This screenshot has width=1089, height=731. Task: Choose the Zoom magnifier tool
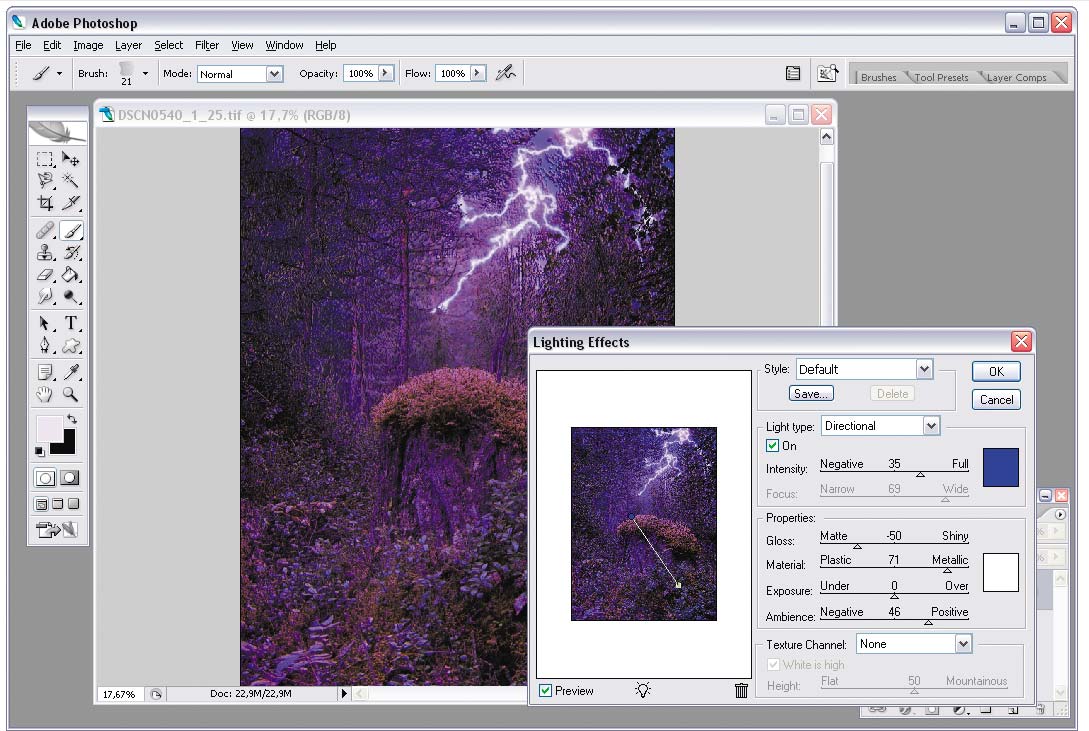point(71,394)
